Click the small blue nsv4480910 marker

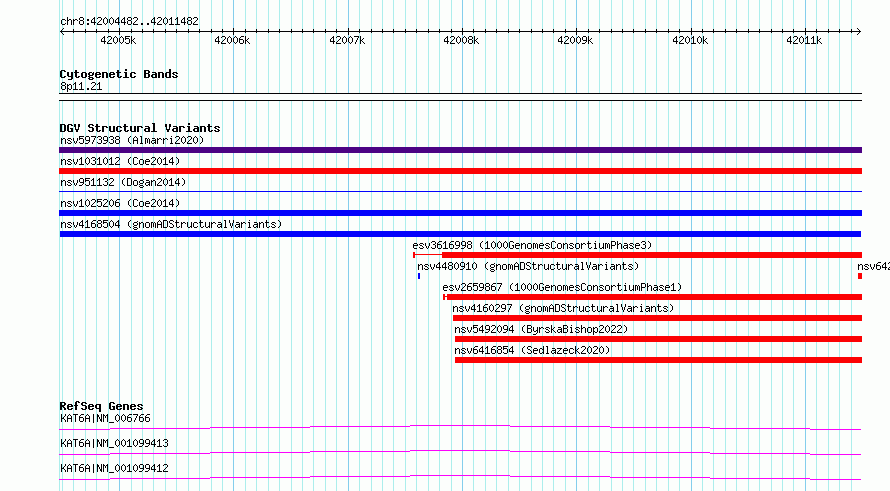pos(419,276)
